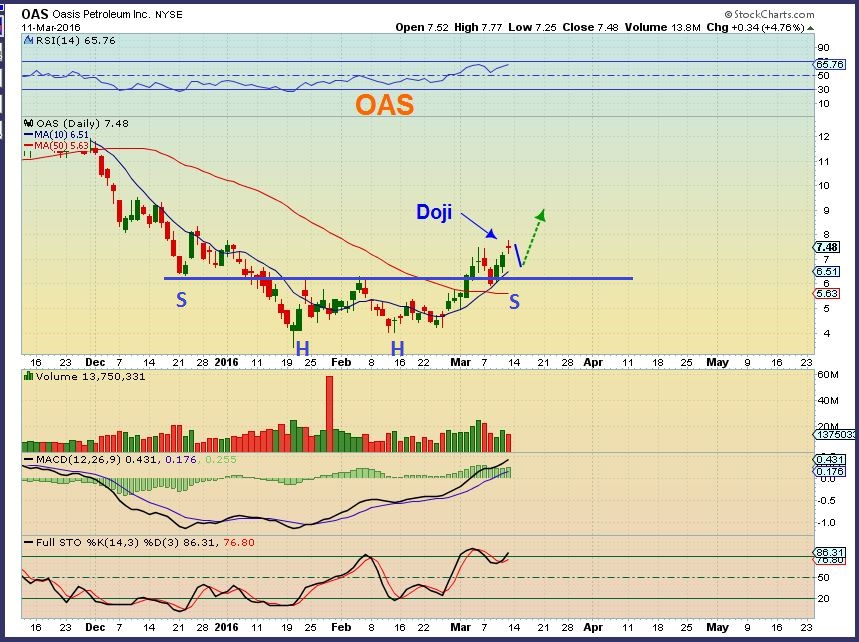Click the Chg +0.34 (+4.76%) value
Screen dimensions: 859x642
click(x=755, y=27)
